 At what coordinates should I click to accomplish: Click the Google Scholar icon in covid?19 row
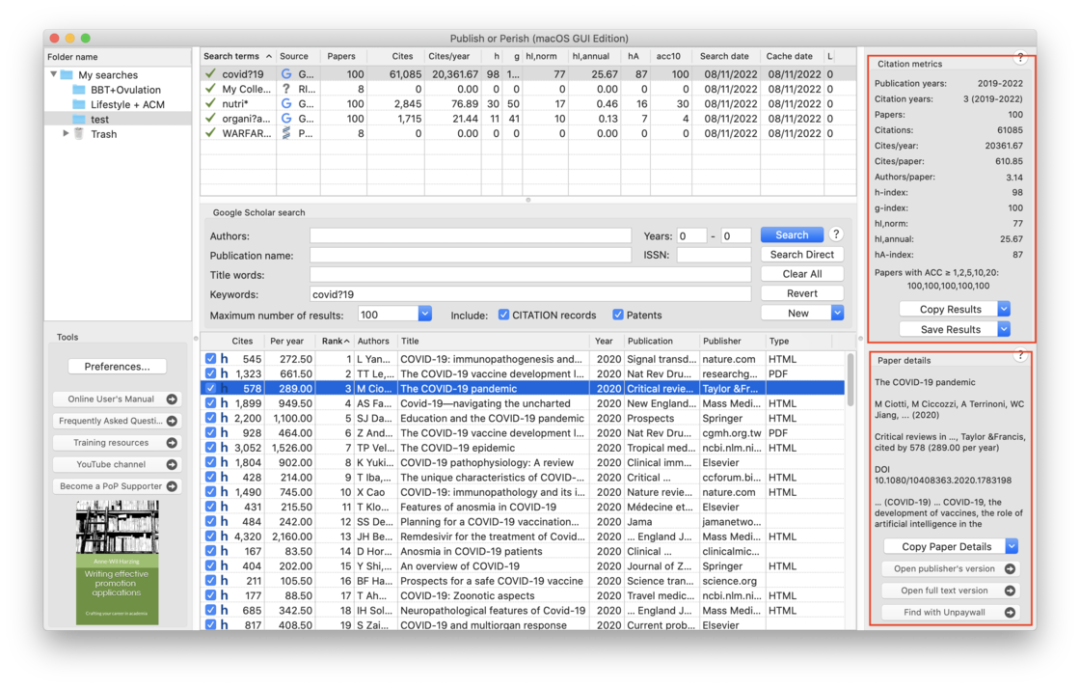point(287,74)
